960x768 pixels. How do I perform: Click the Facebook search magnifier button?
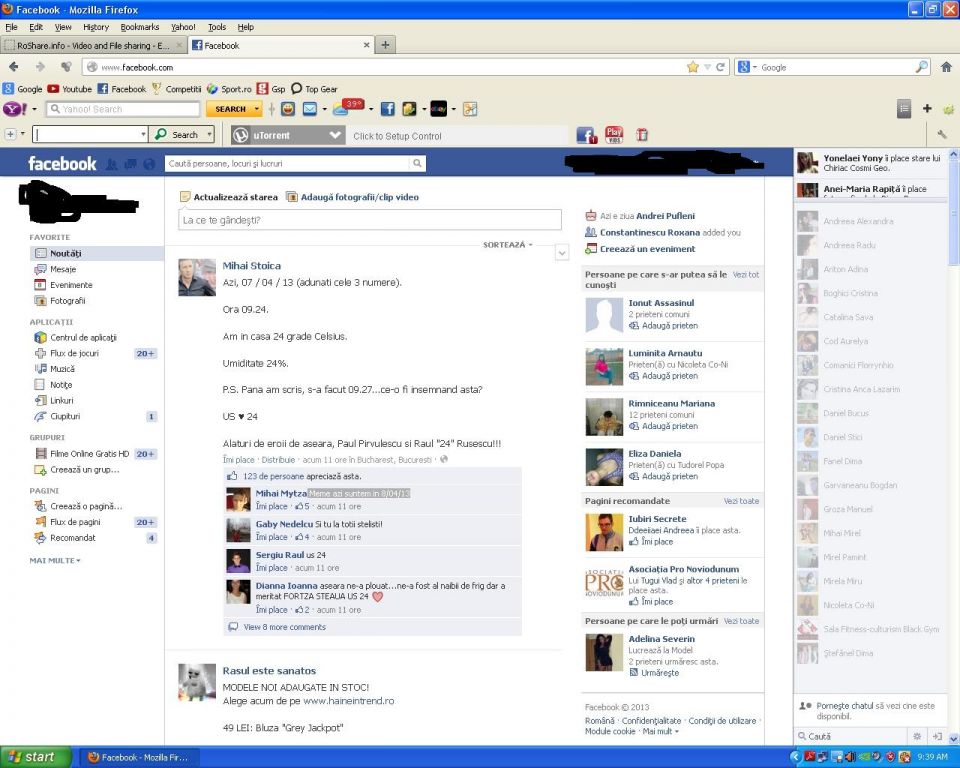[x=417, y=164]
